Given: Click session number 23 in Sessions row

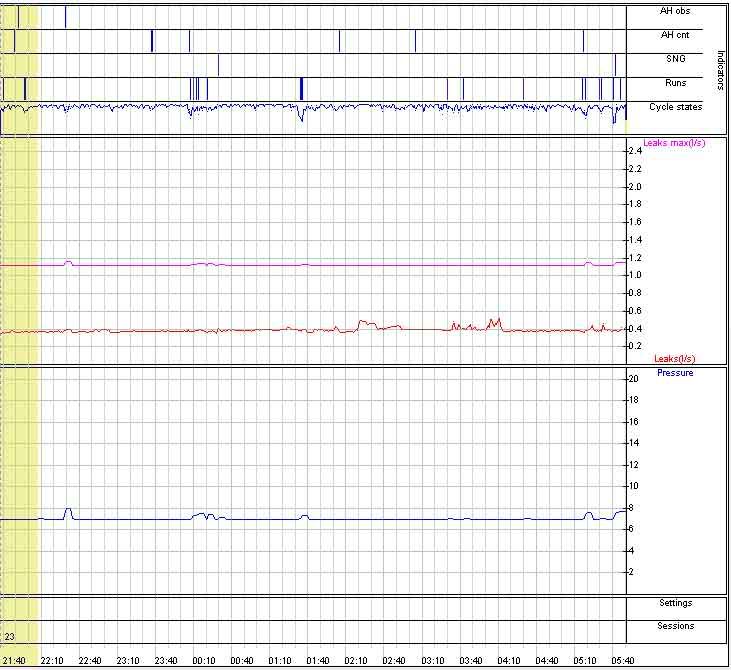Looking at the screenshot, I should tap(9, 636).
